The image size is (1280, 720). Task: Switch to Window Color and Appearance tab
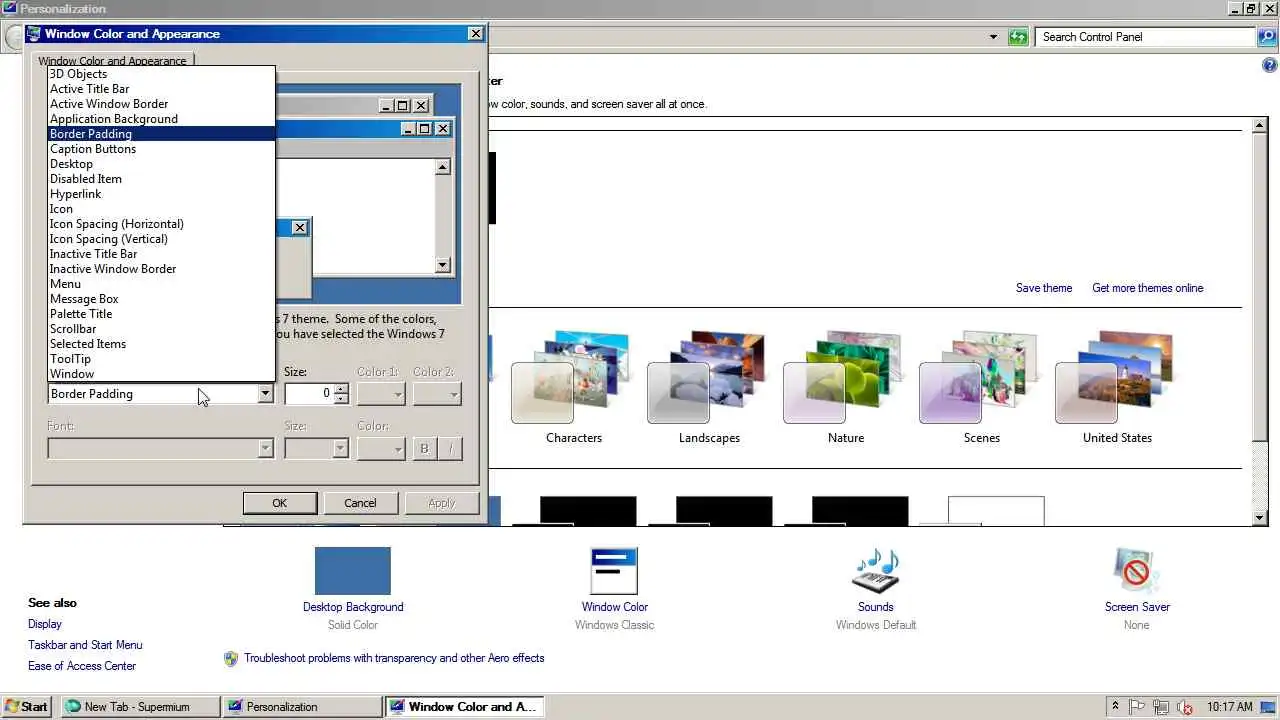pyautogui.click(x=112, y=61)
